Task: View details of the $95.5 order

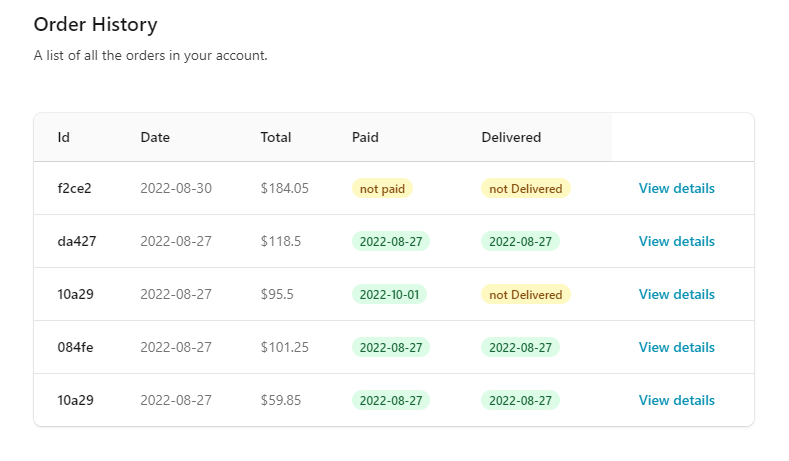Action: [676, 294]
